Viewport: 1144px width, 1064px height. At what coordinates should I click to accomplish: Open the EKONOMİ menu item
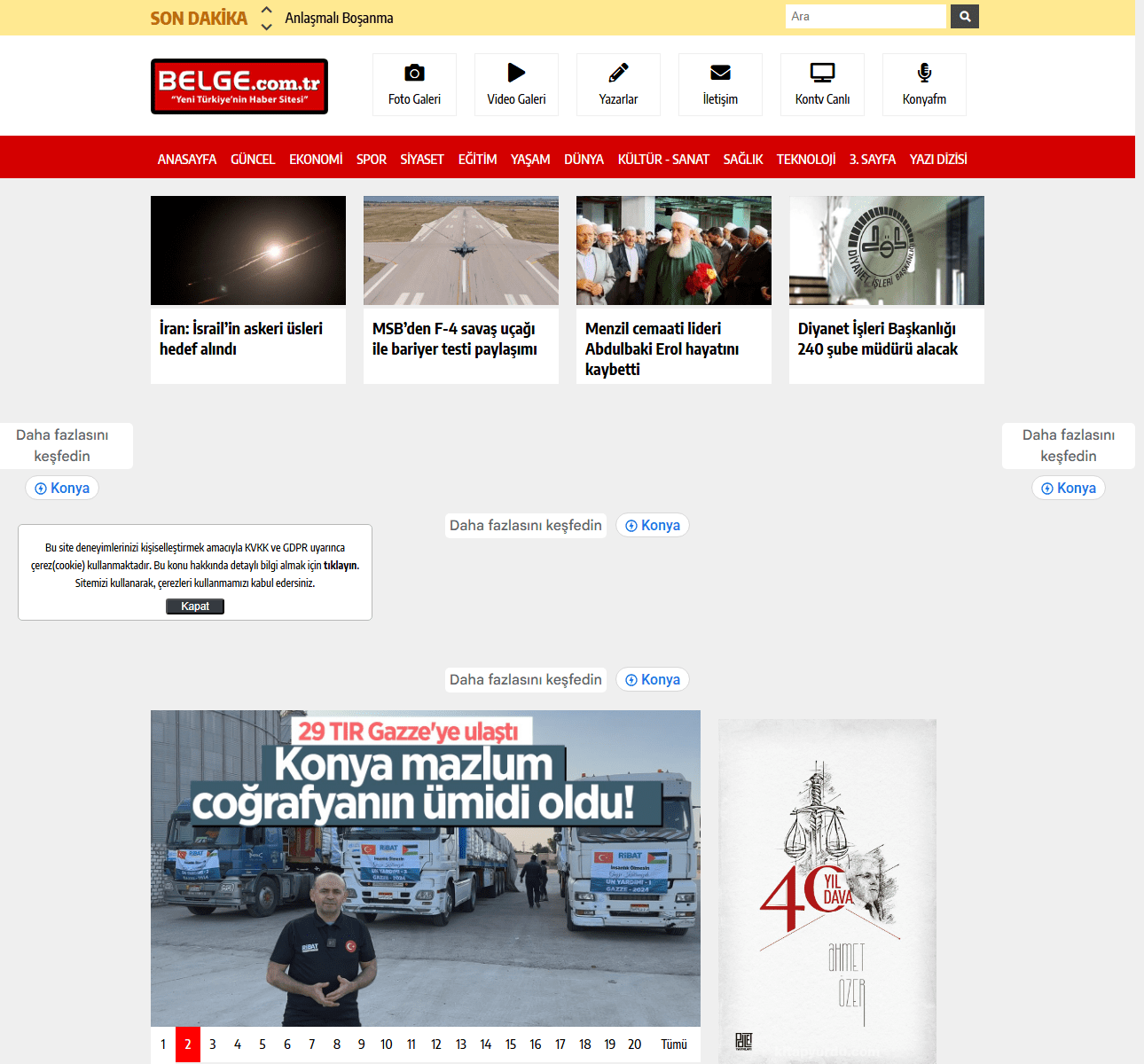(x=316, y=160)
